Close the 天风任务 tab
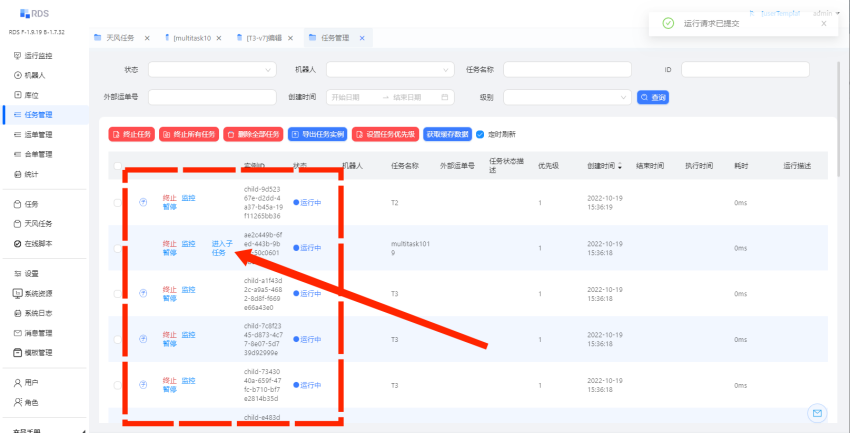The image size is (850, 433). click(147, 38)
